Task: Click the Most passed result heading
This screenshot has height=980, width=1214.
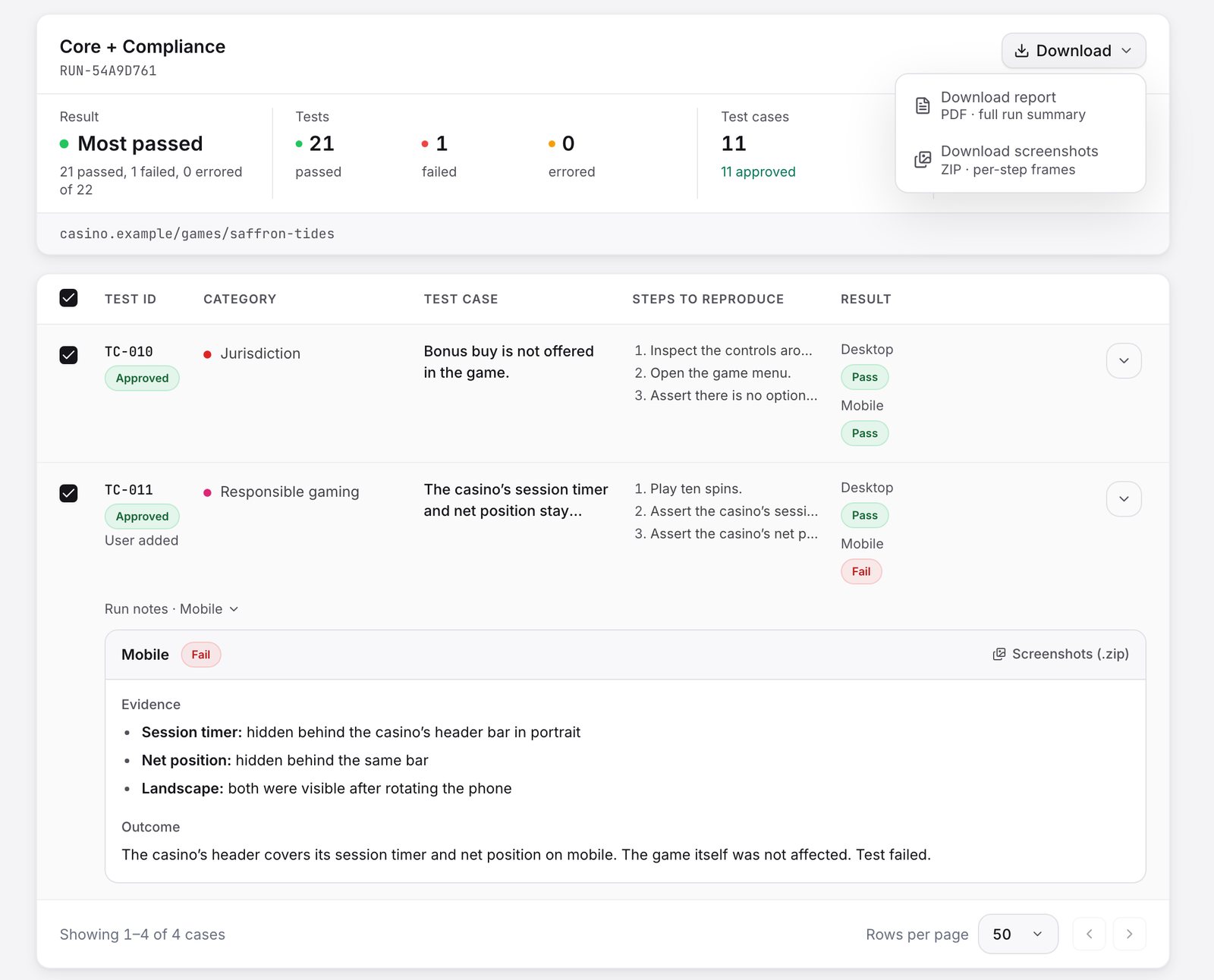Action: pos(140,143)
